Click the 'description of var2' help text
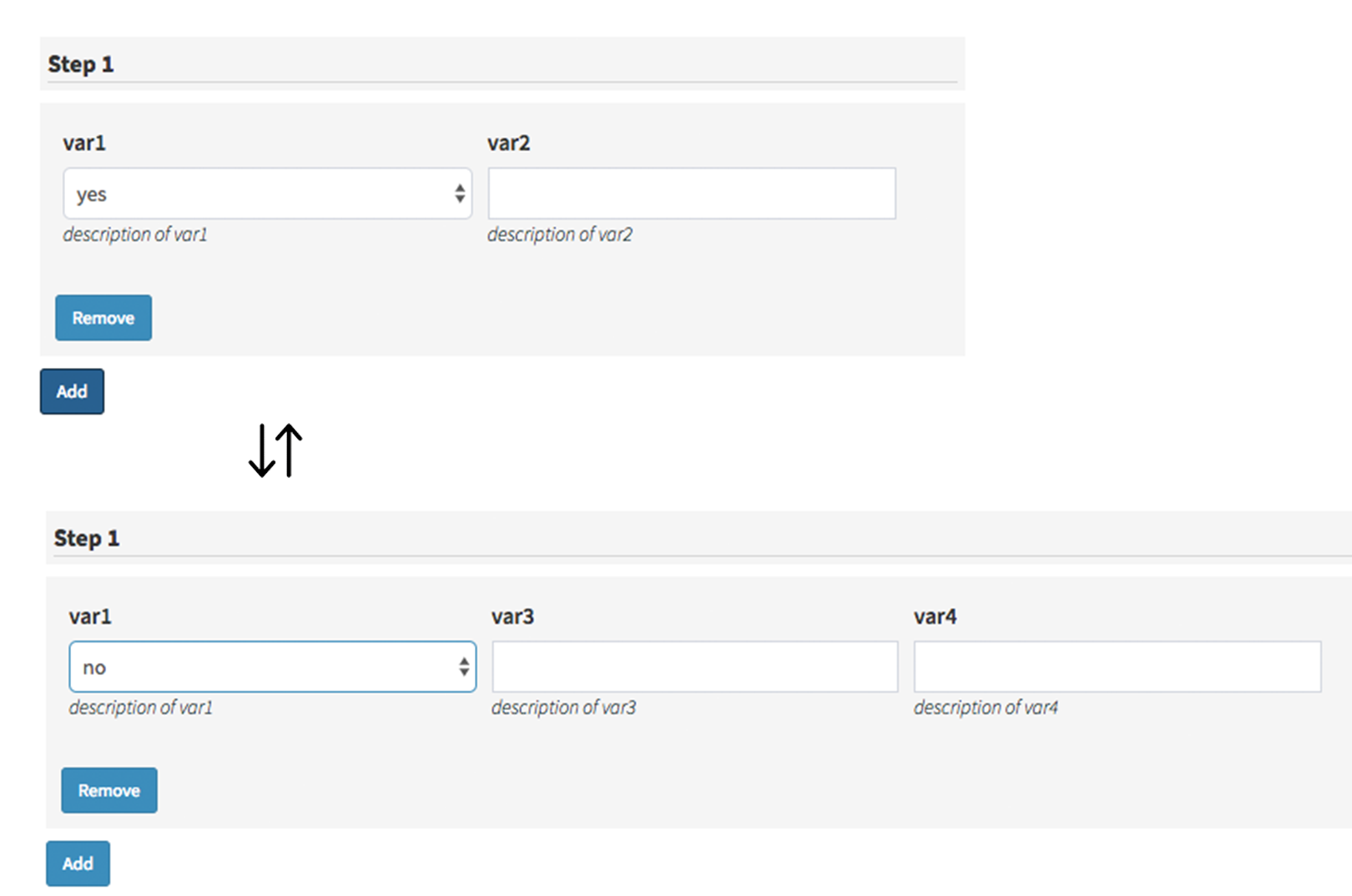 tap(560, 234)
